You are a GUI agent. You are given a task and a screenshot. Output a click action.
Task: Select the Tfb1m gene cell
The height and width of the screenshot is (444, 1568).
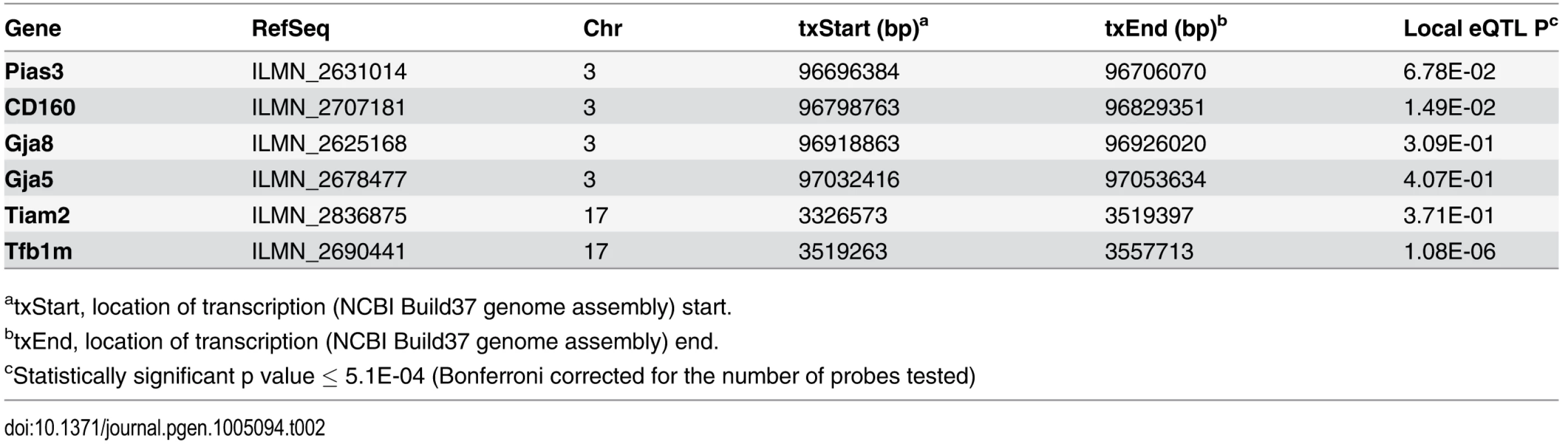[38, 251]
